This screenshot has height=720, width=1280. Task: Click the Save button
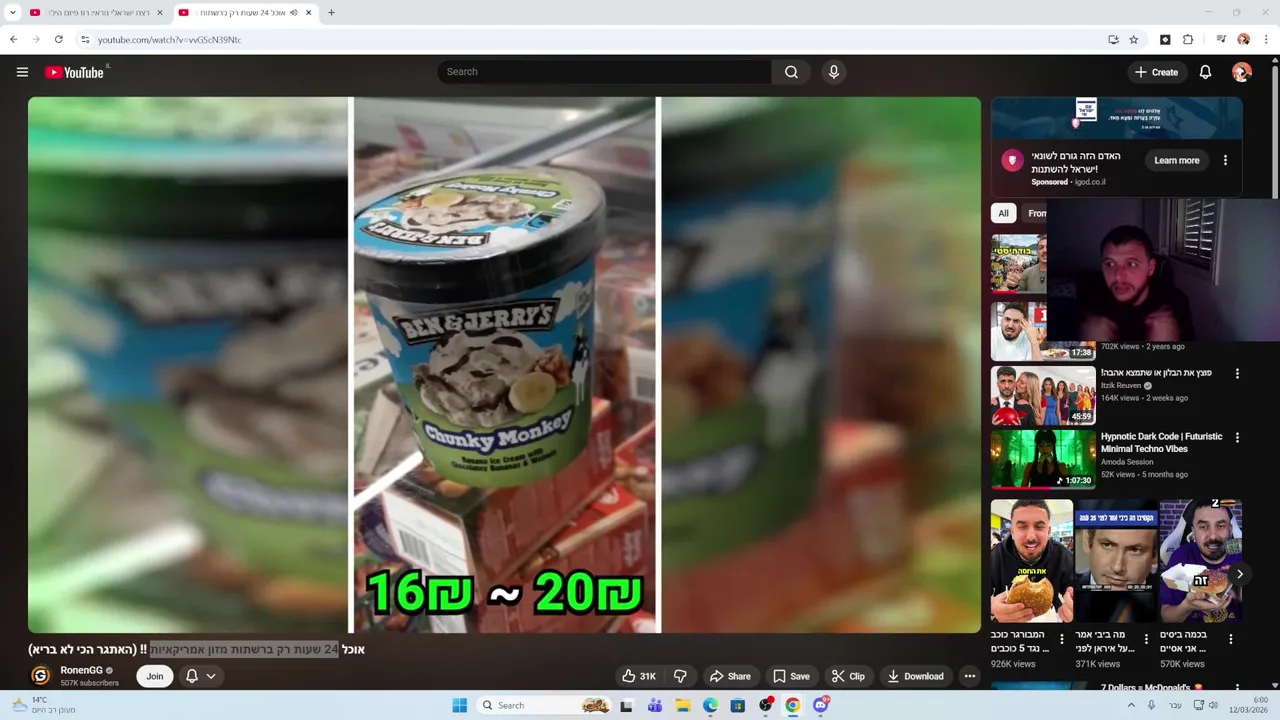791,676
